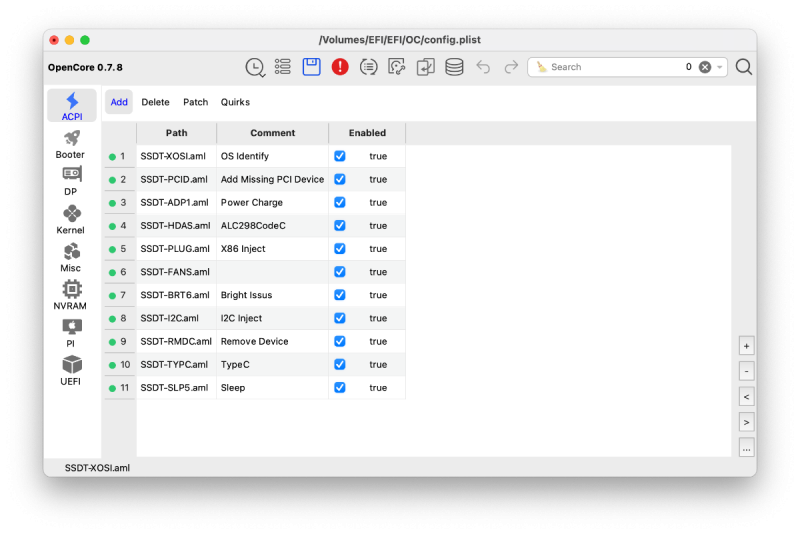The width and height of the screenshot is (800, 534).
Task: Toggle Enabled checkbox for SSDT-PLUG.aml
Action: coord(340,248)
